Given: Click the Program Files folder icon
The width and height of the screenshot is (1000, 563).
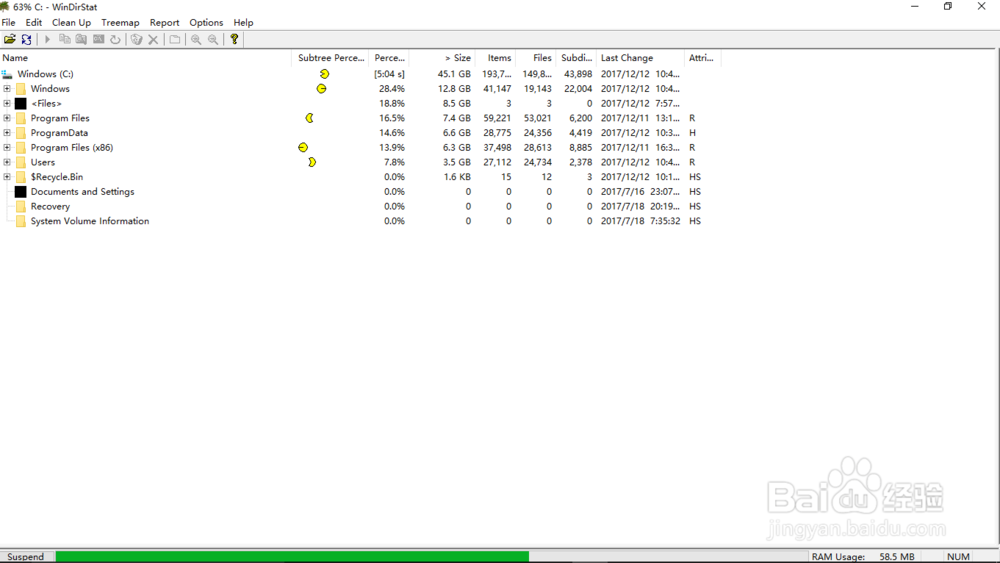Looking at the screenshot, I should (21, 118).
